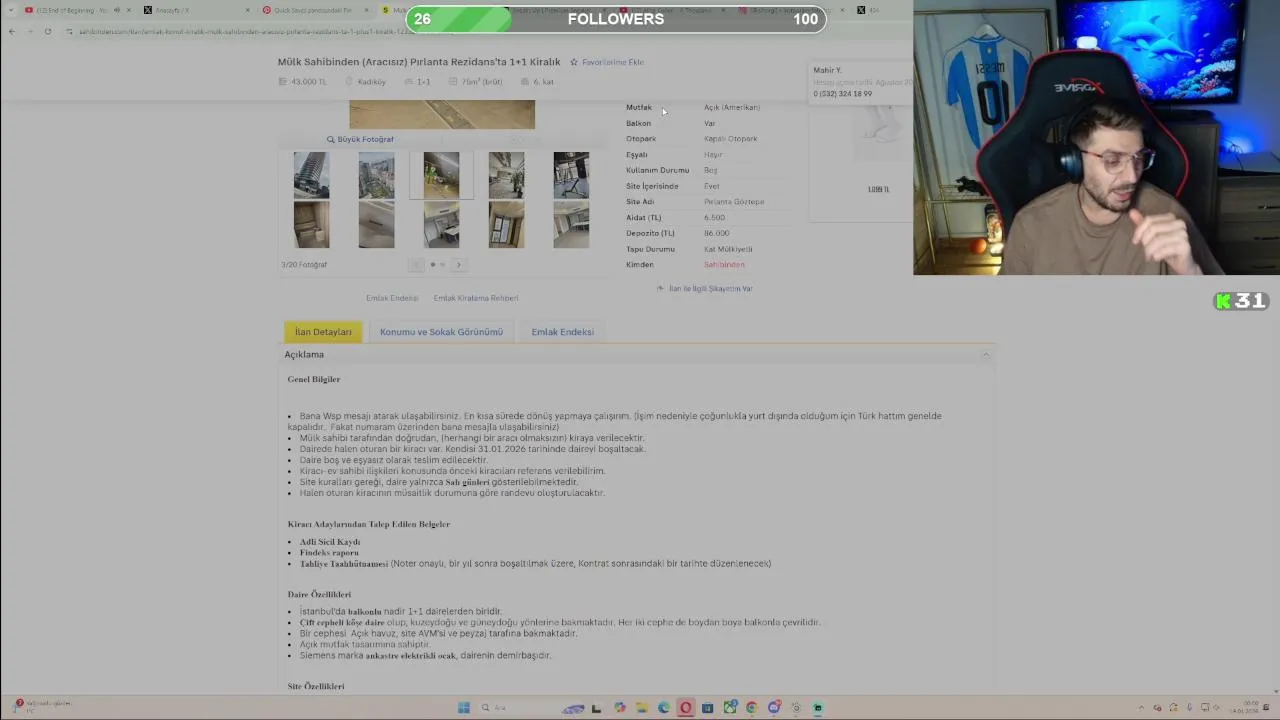Select the highlighted third photo thumbnail
Screen dimensions: 1280x720
[441, 175]
